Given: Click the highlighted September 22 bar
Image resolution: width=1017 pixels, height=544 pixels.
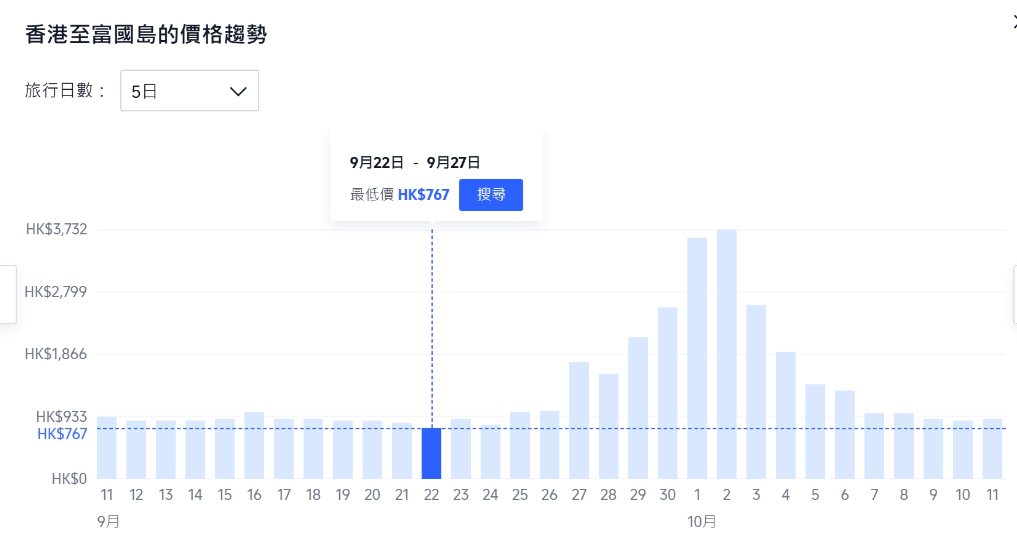Looking at the screenshot, I should [x=431, y=453].
